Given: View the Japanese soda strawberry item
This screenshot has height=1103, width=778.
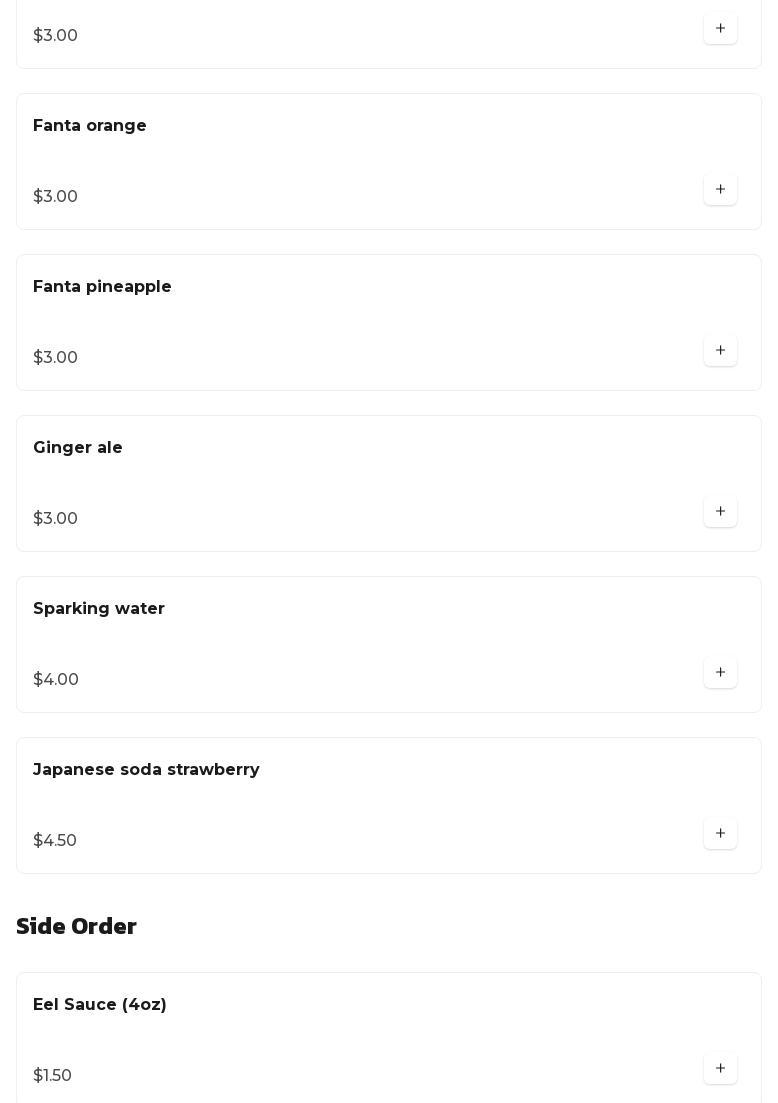Looking at the screenshot, I should [146, 770].
